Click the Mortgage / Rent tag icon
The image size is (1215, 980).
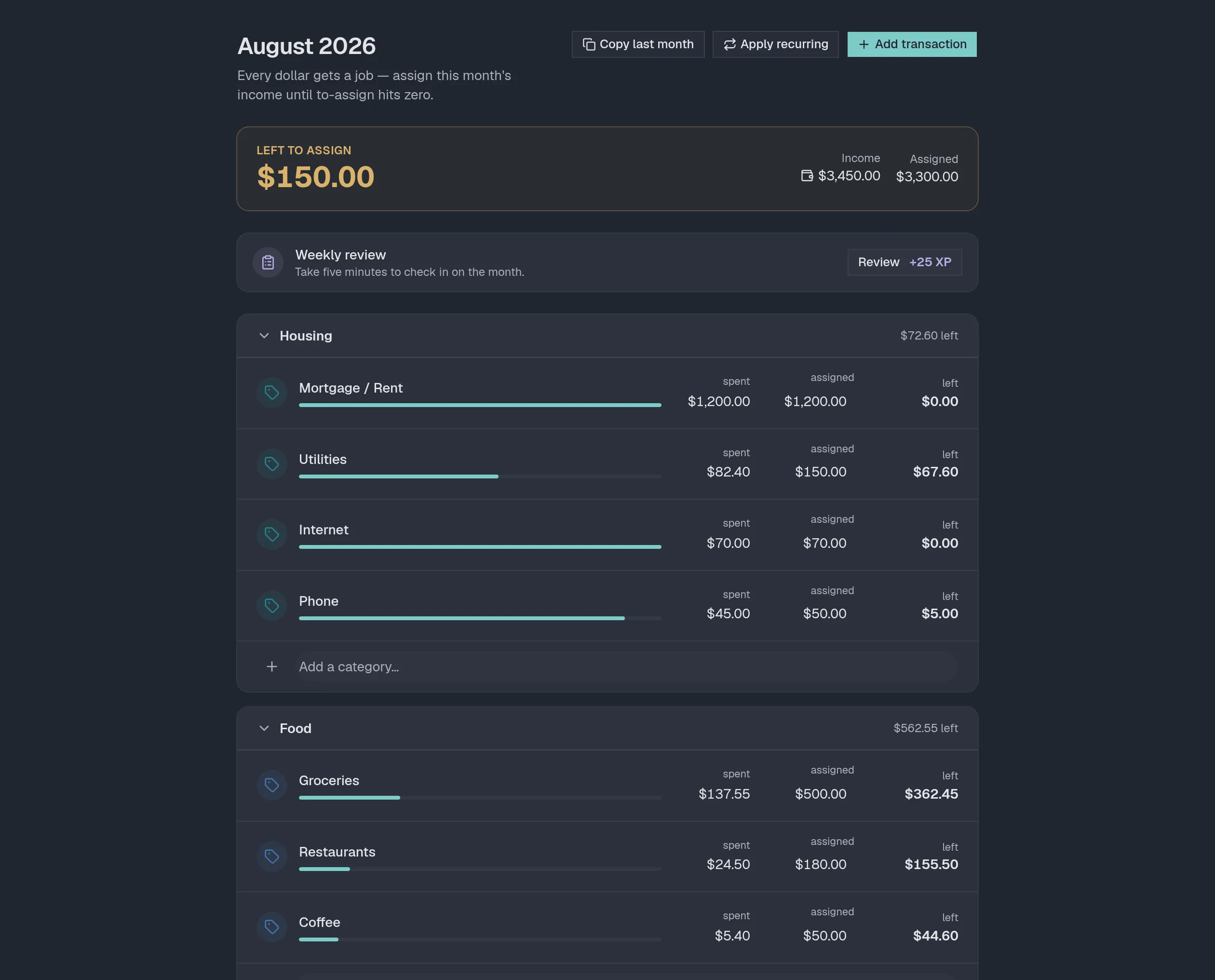point(271,393)
